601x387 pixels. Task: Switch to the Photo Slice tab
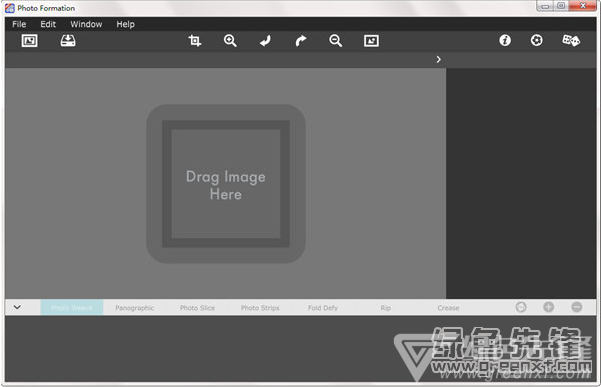pyautogui.click(x=197, y=308)
